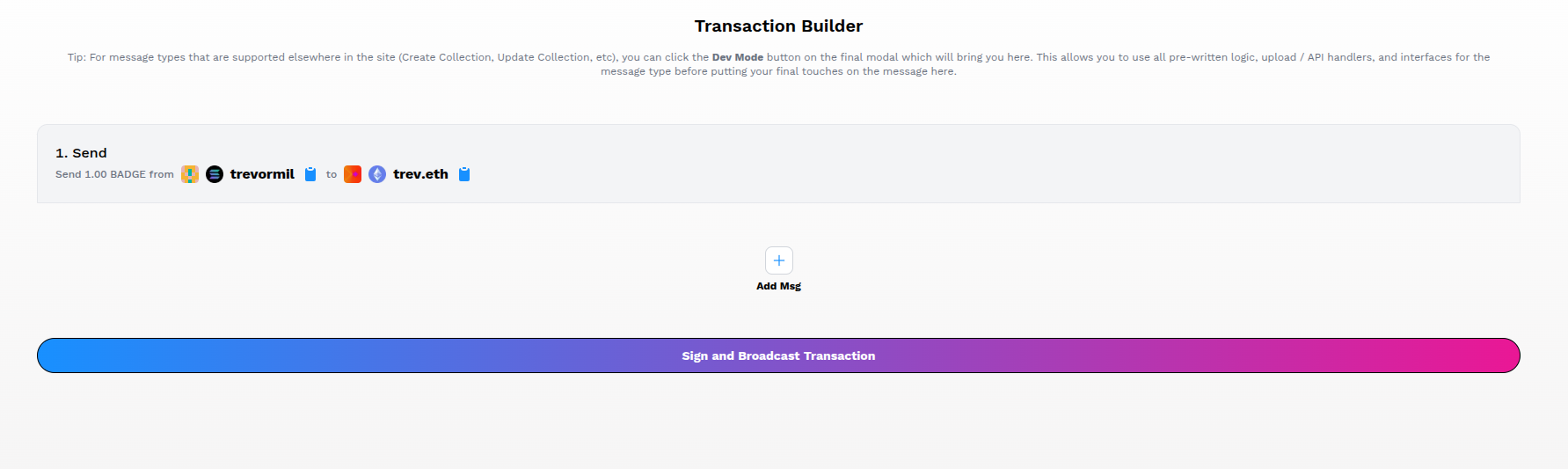Viewport: 1568px width, 469px height.
Task: Click "Create Collection" in the tip text
Action: (x=444, y=57)
